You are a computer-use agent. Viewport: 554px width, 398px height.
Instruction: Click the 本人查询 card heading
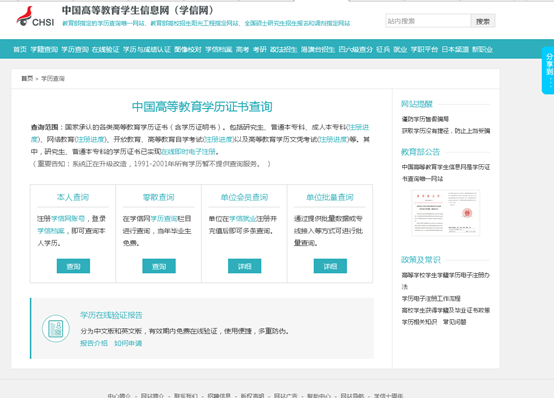point(73,197)
